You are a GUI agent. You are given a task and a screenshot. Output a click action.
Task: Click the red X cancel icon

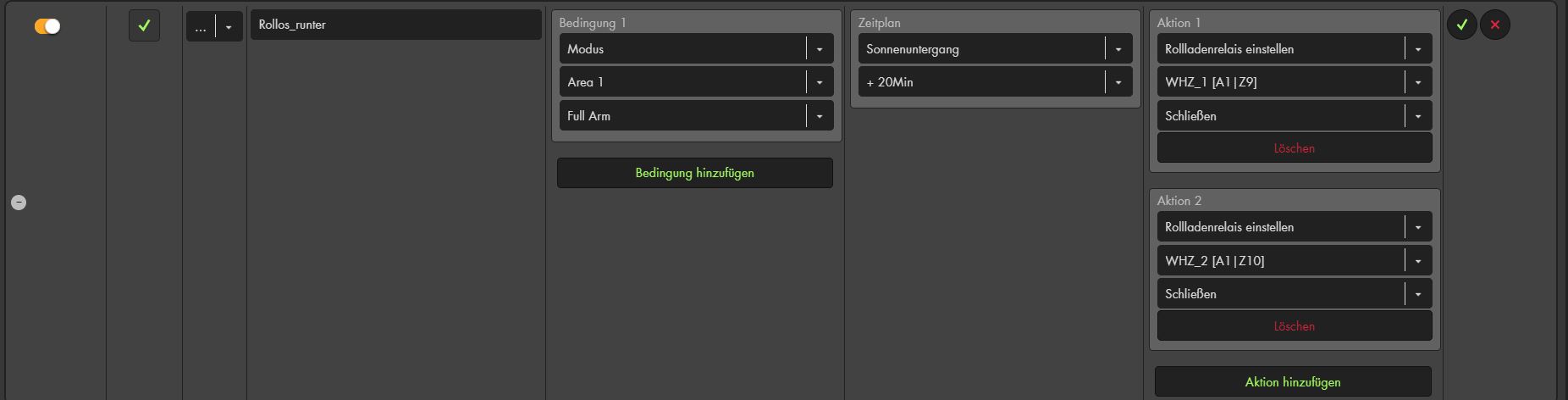point(1494,25)
